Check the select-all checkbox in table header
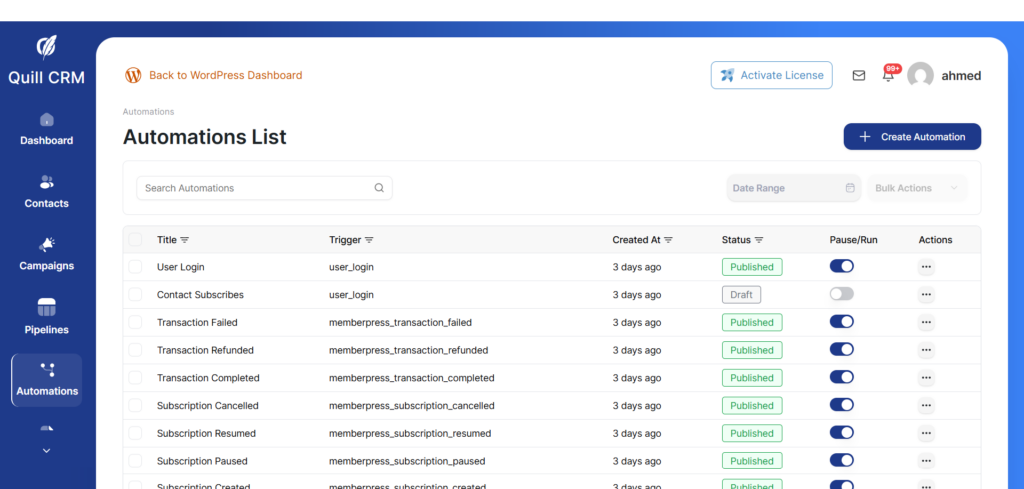 tap(135, 240)
